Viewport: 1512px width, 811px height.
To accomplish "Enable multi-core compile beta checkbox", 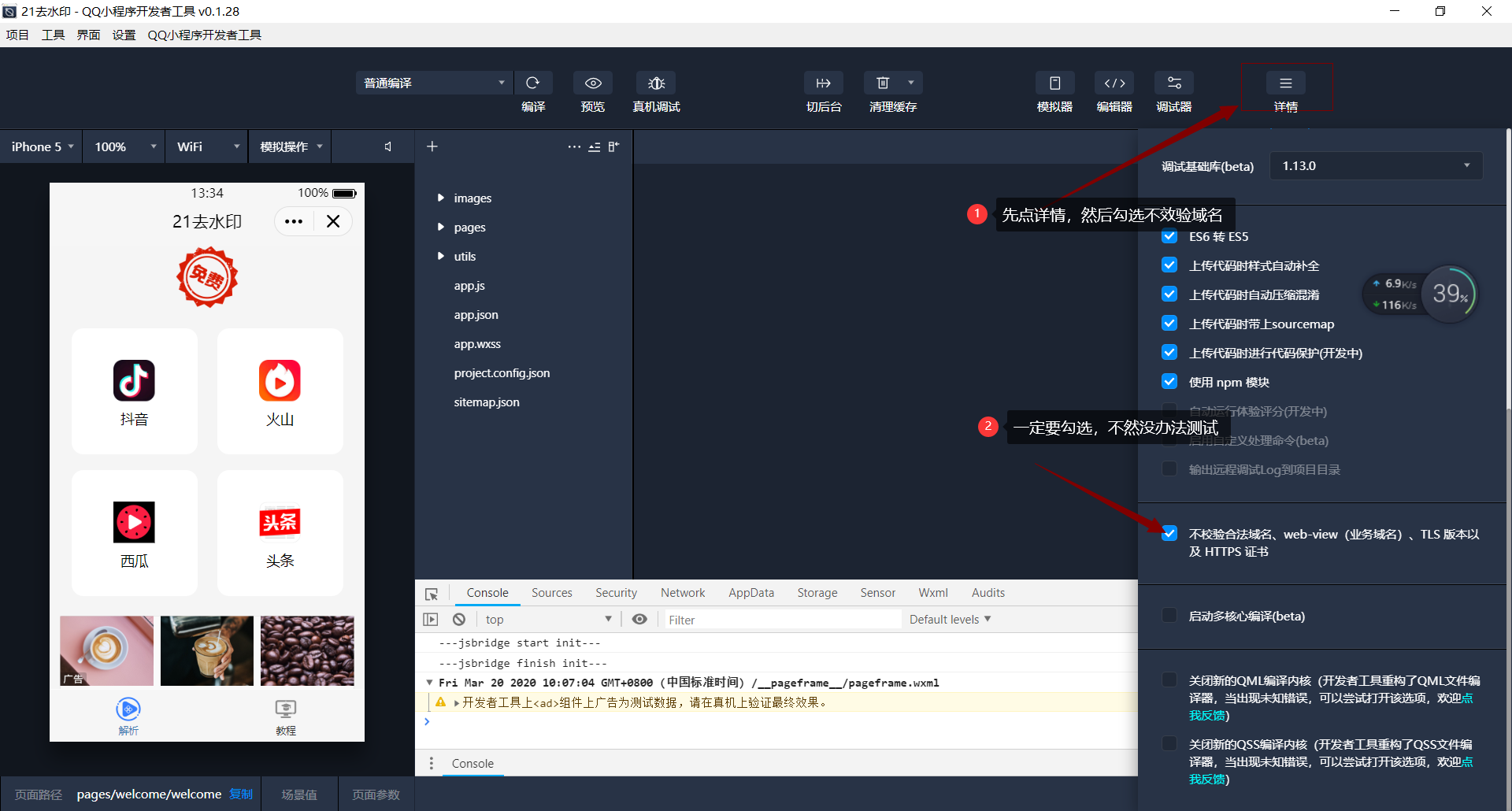I will pos(1169,616).
